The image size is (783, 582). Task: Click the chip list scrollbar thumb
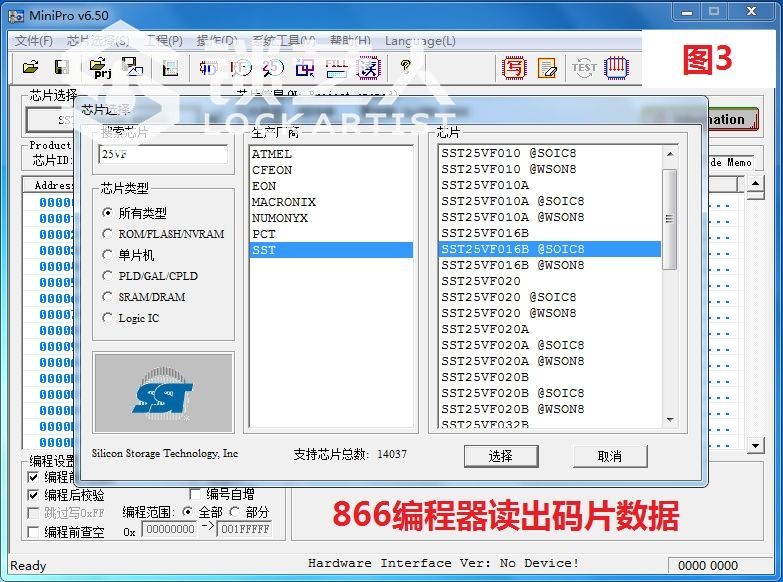[670, 219]
